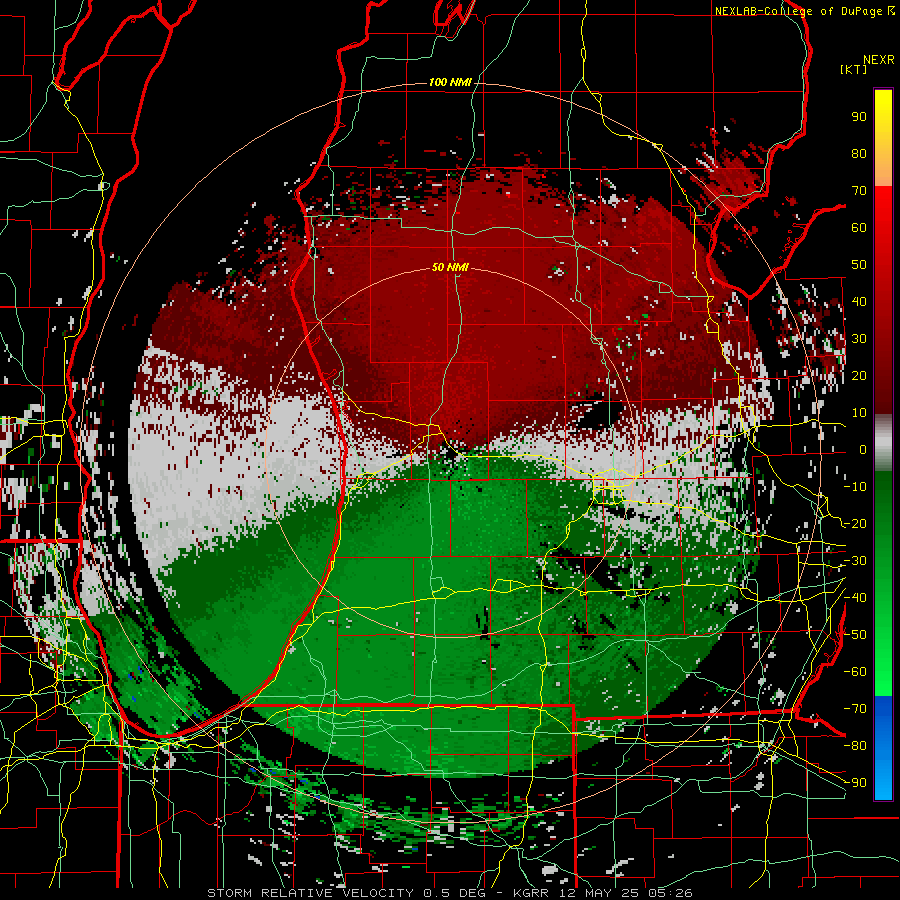Select the -60 value on the velocity scale
This screenshot has height=900, width=900.
pos(855,672)
